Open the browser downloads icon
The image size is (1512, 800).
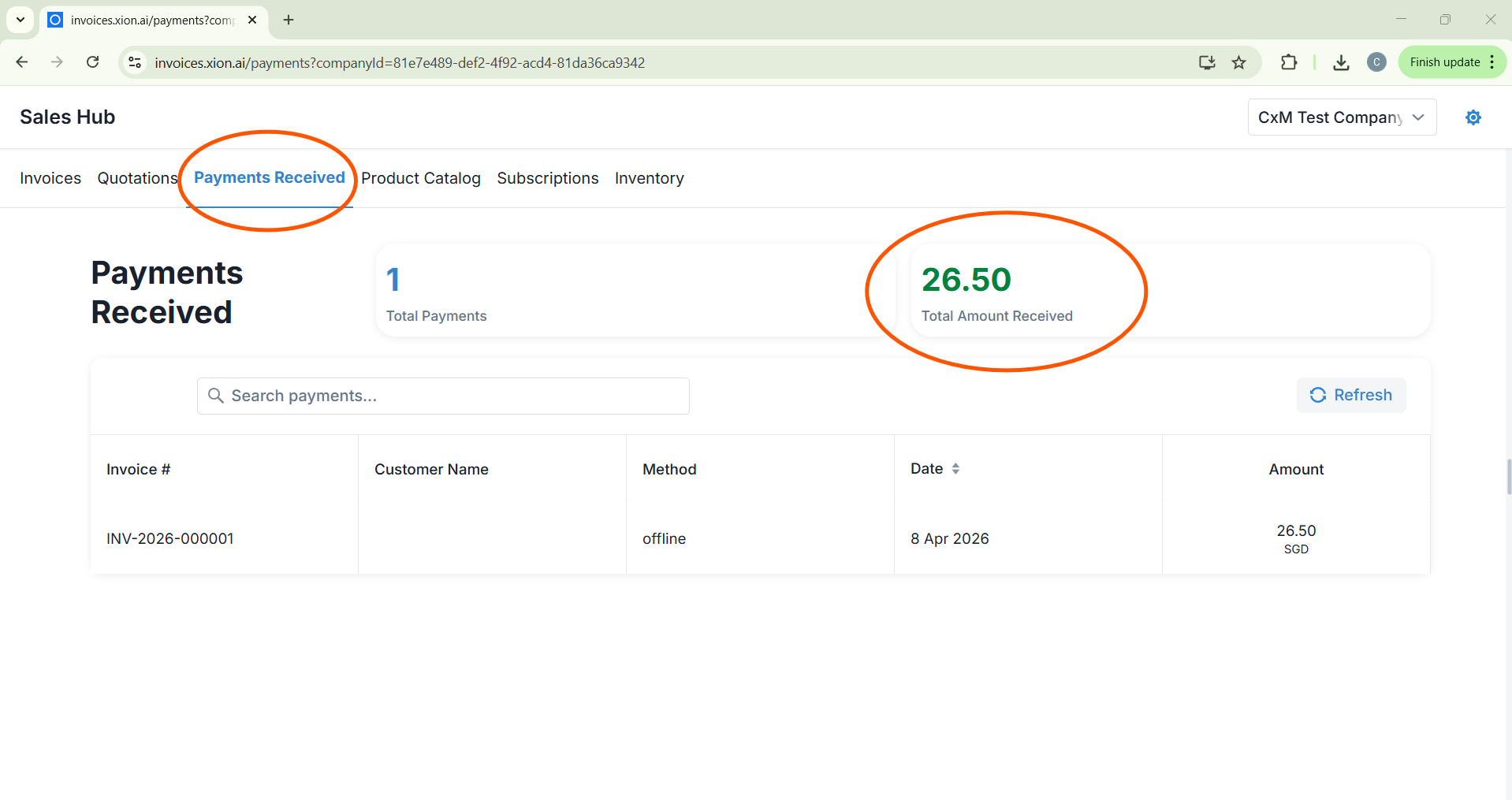[1341, 62]
